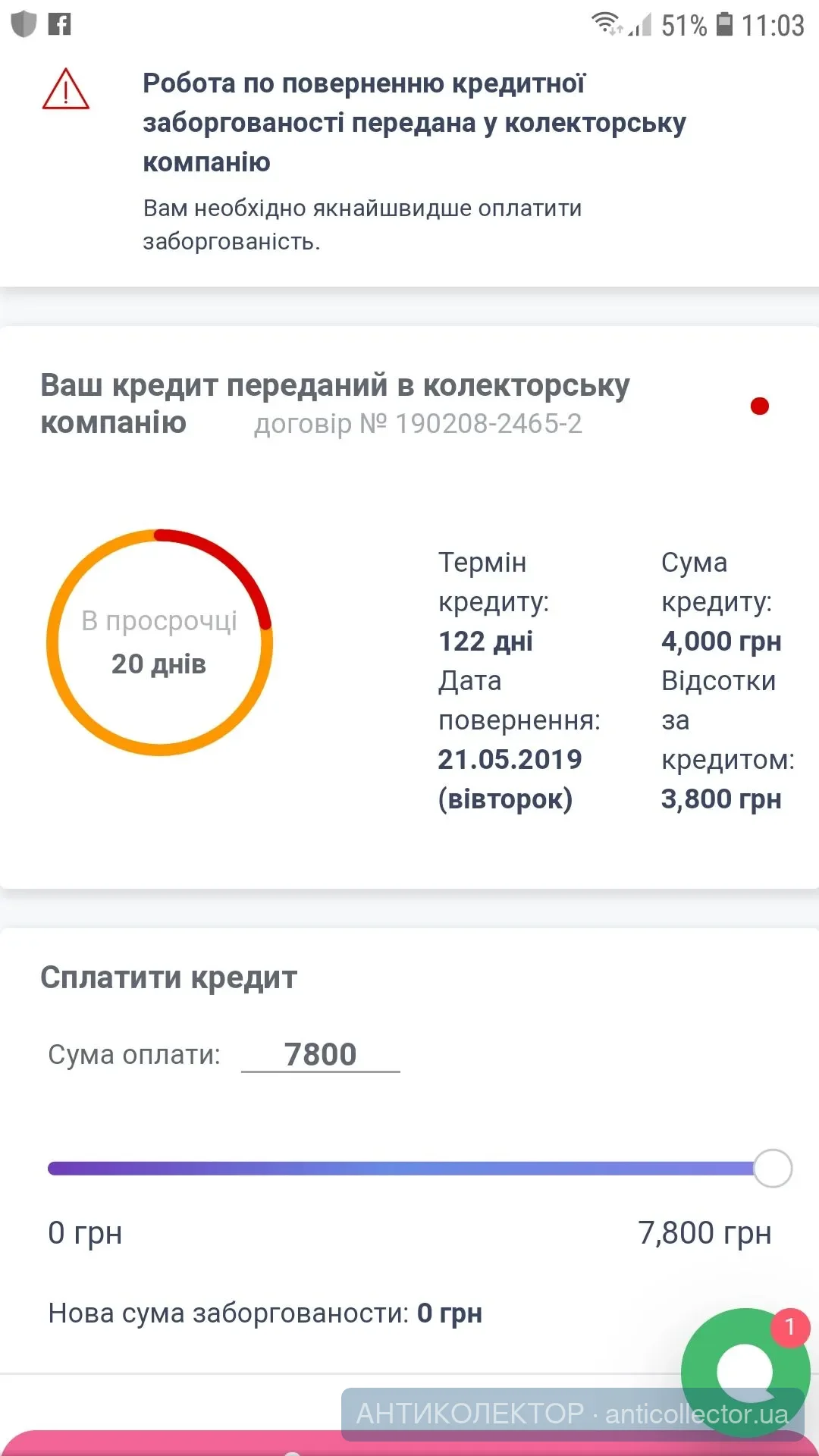Tap the battery indicator icon
Viewport: 819px width, 1456px height.
click(725, 24)
